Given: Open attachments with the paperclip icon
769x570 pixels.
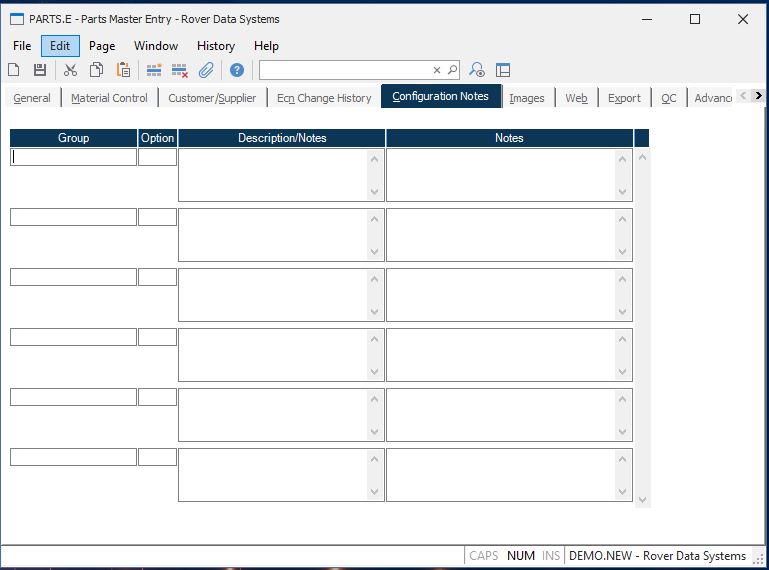Looking at the screenshot, I should click(206, 70).
